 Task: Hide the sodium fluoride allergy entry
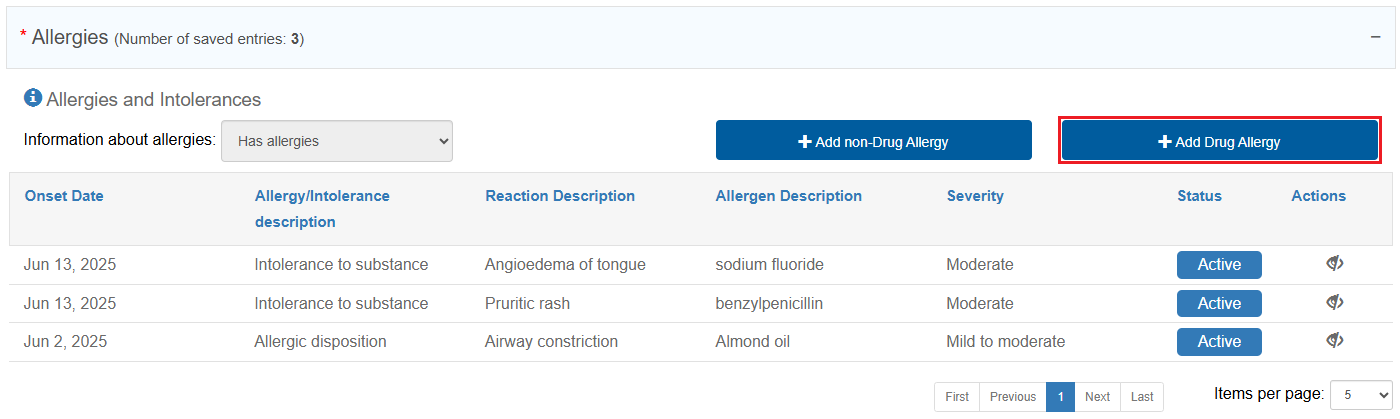tap(1334, 264)
